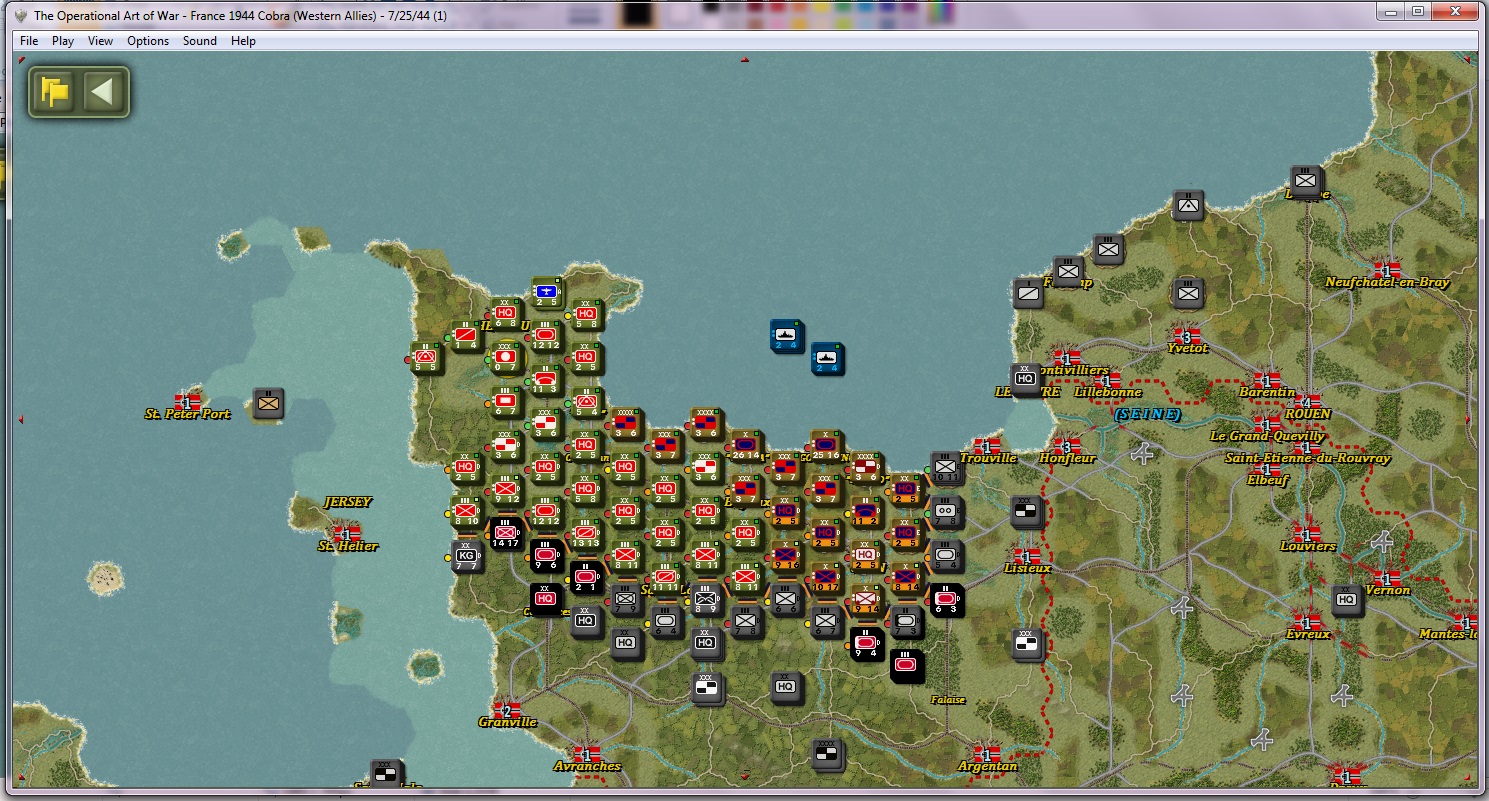1489x801 pixels.
Task: Select the infantry counter beside St. Peter Port
Action: [268, 403]
